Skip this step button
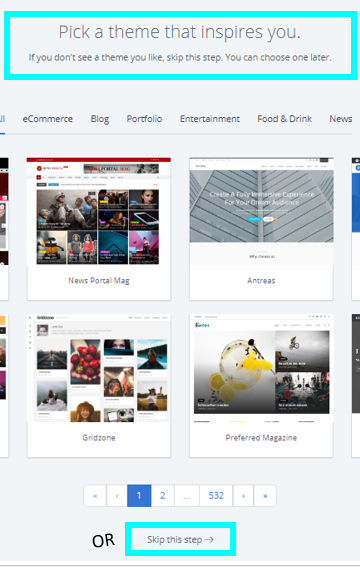The image size is (360, 567). click(180, 539)
